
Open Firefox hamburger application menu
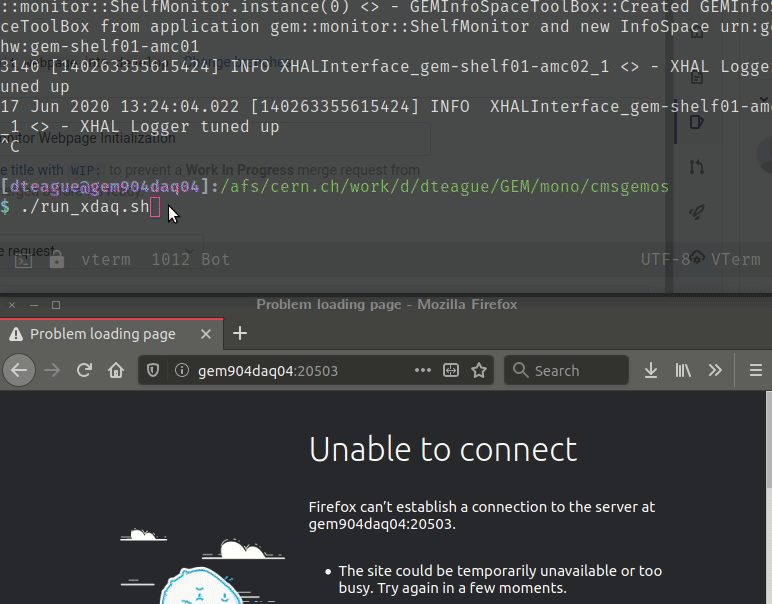click(x=756, y=370)
